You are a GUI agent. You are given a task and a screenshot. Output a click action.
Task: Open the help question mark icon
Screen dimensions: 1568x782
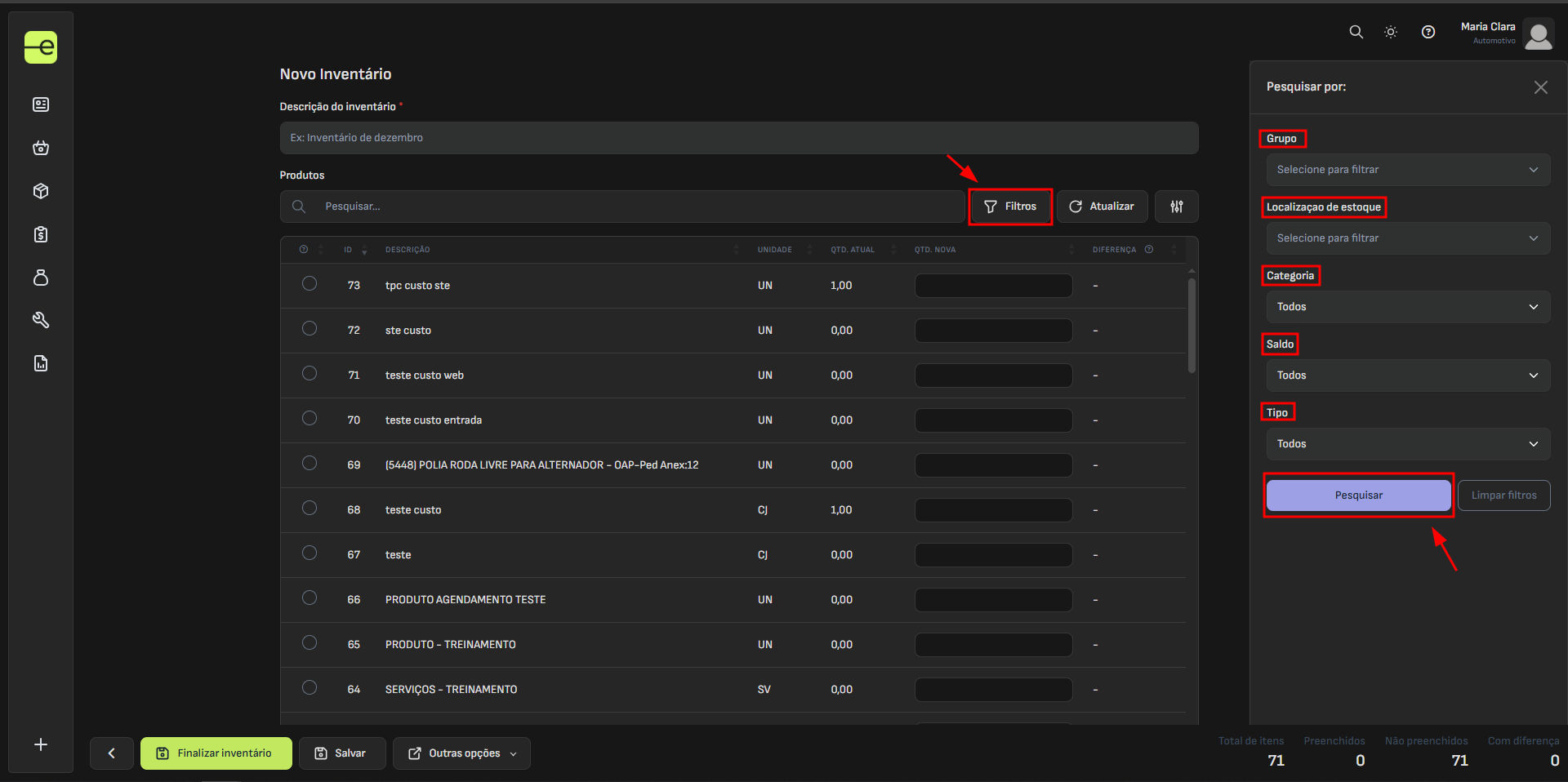(1428, 32)
